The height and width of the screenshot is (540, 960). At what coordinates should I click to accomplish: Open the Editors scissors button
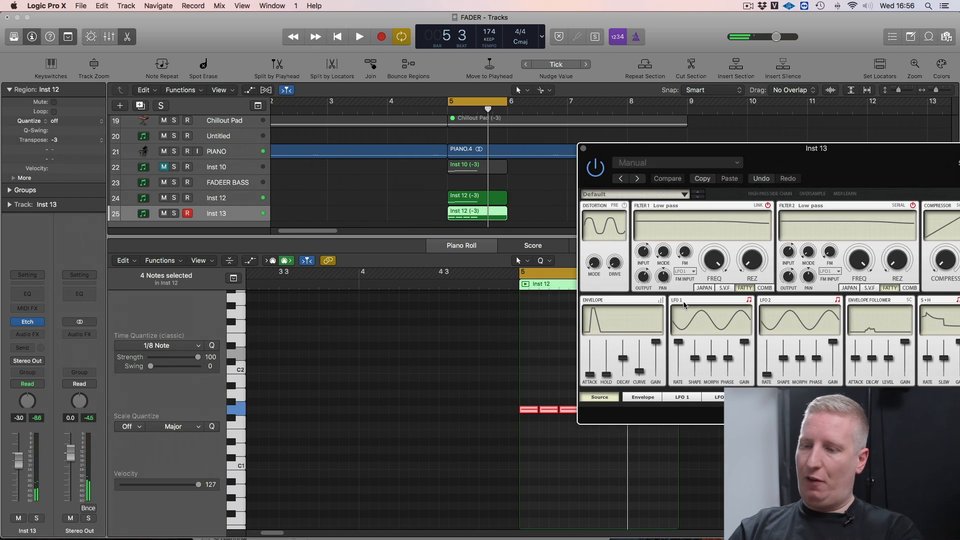pos(127,37)
